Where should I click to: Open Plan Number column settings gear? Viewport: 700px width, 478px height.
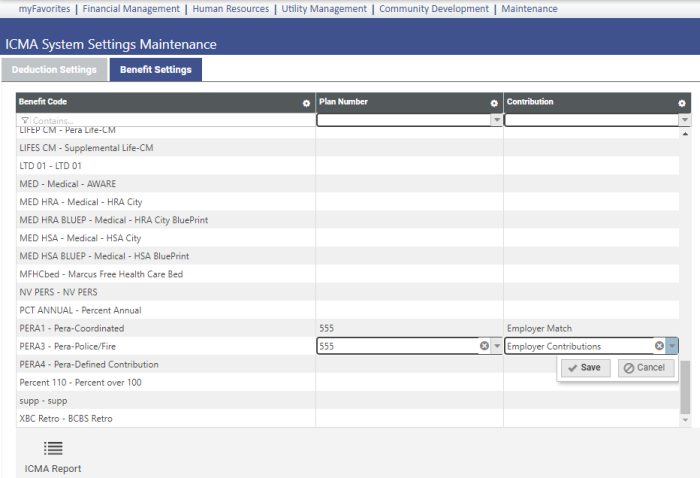(494, 103)
